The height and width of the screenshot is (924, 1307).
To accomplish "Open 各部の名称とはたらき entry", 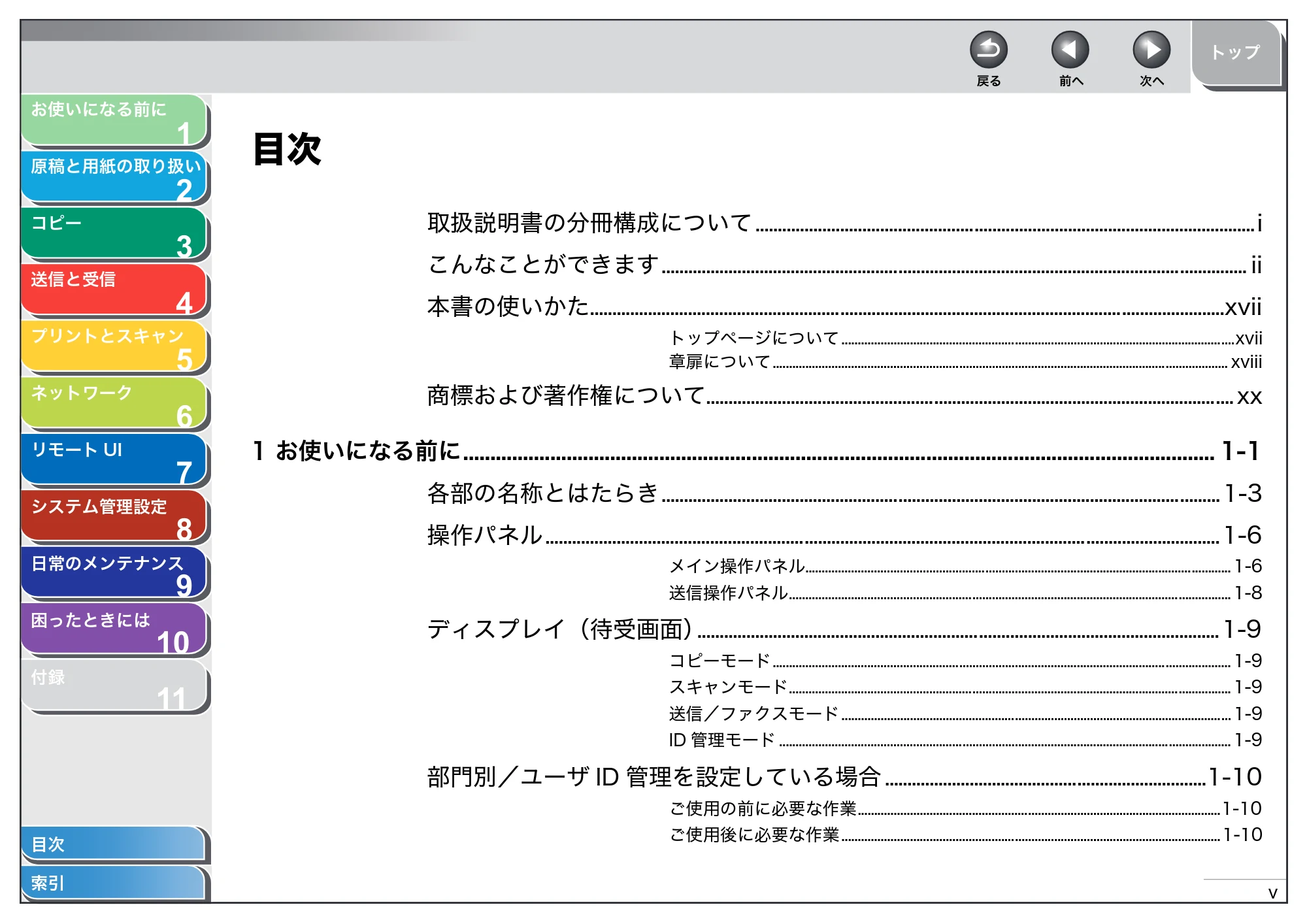I will pyautogui.click(x=844, y=493).
